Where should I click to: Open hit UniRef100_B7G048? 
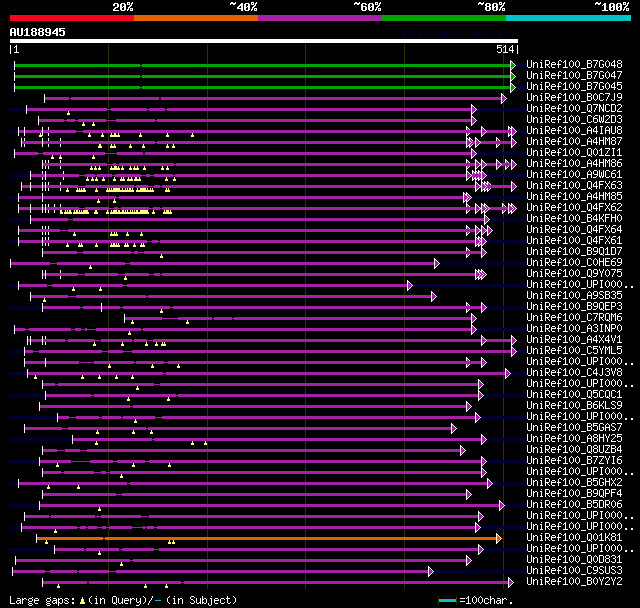(x=574, y=64)
